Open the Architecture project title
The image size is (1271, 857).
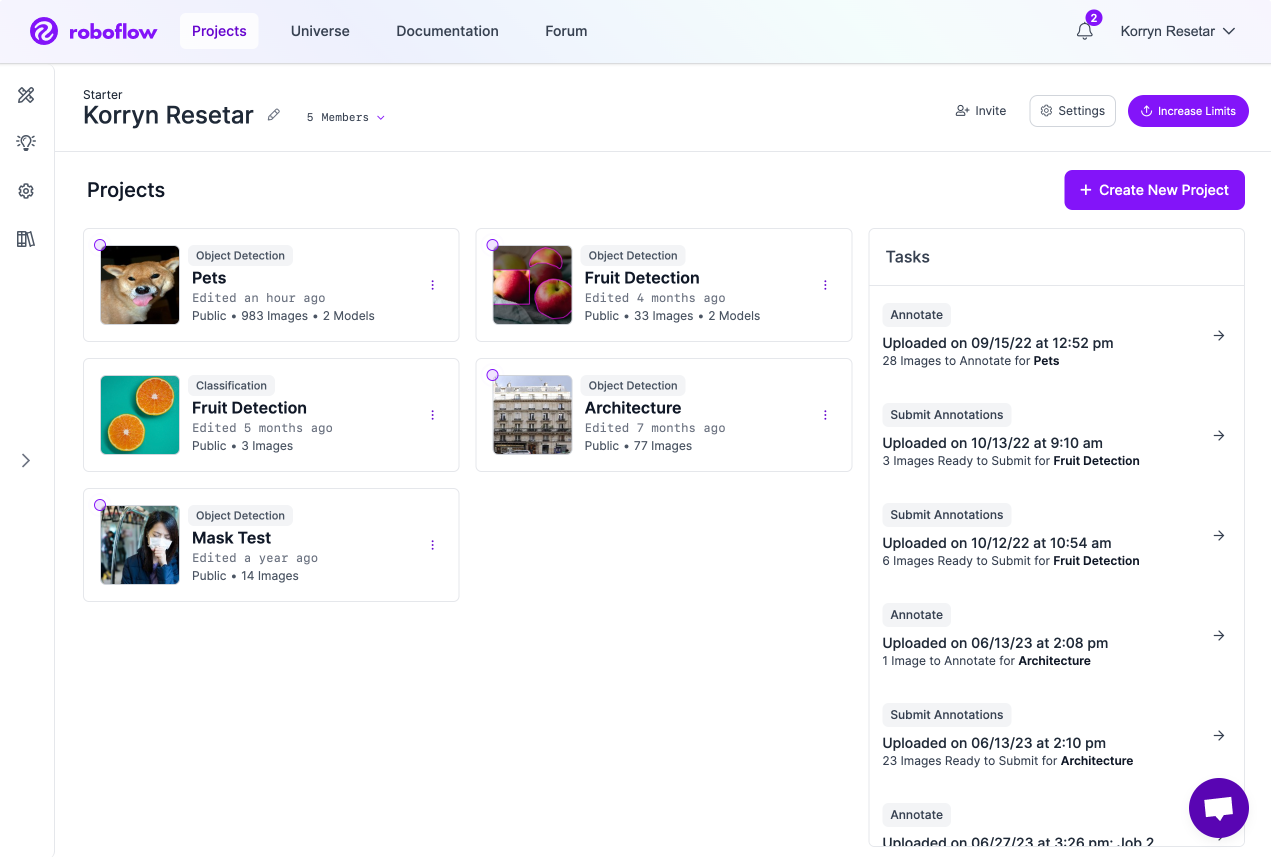633,408
